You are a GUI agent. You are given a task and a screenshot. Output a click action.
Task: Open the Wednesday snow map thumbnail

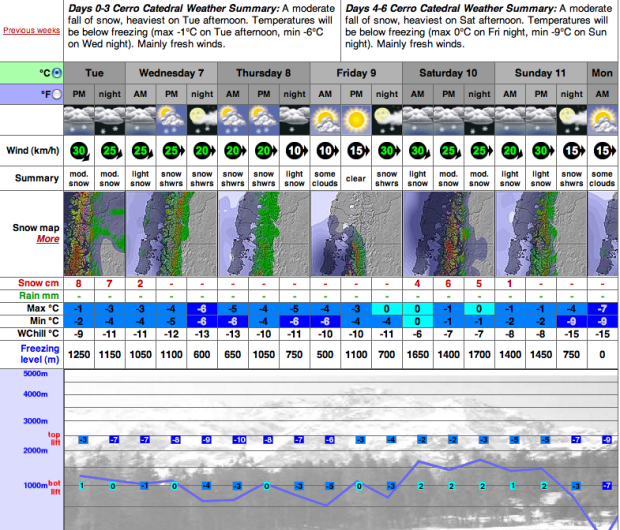click(x=172, y=234)
